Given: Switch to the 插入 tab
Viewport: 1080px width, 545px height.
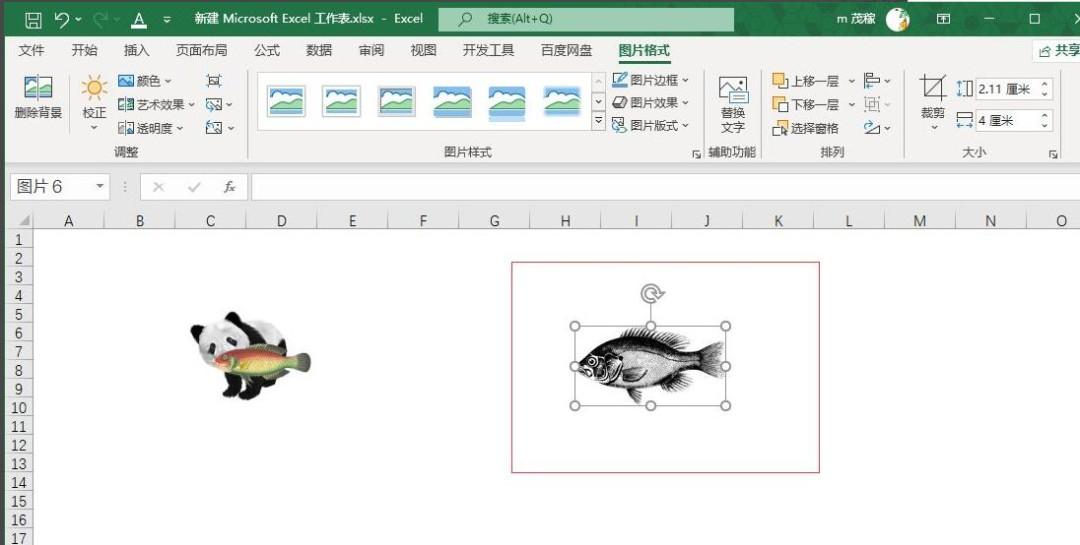Looking at the screenshot, I should pos(136,50).
